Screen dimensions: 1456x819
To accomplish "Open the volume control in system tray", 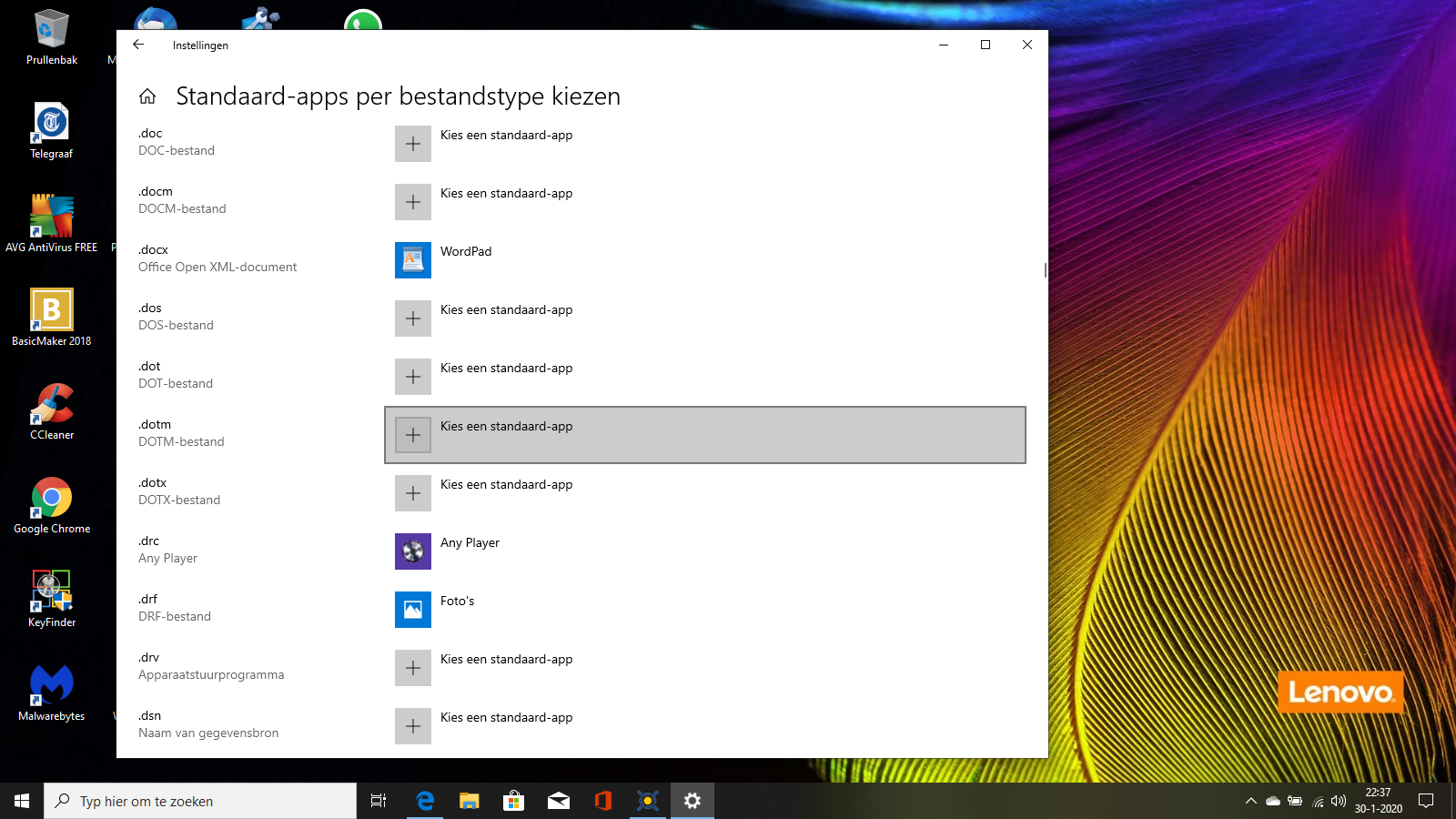I will click(x=1338, y=801).
